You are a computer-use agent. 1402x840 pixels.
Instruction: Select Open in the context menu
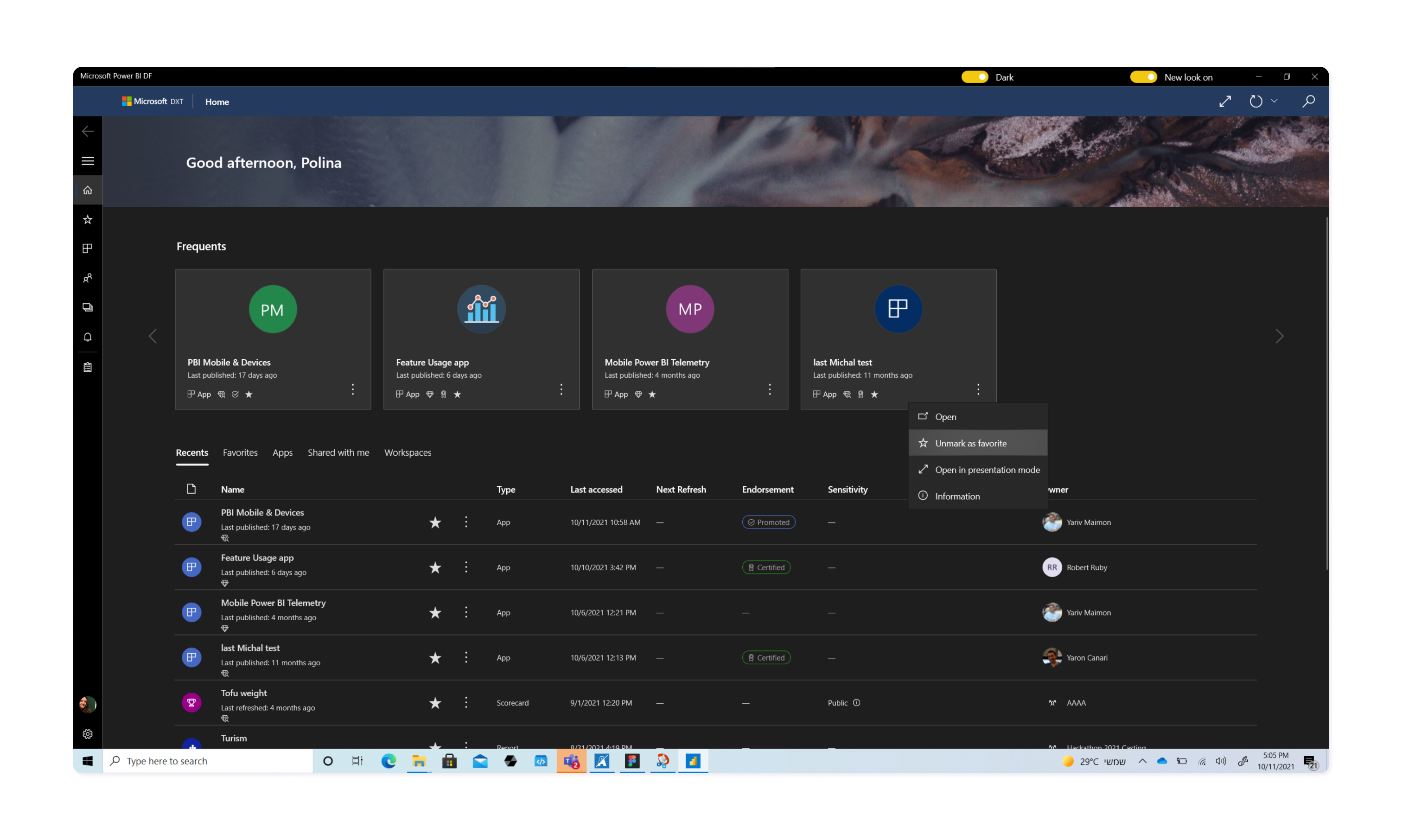tap(977, 417)
